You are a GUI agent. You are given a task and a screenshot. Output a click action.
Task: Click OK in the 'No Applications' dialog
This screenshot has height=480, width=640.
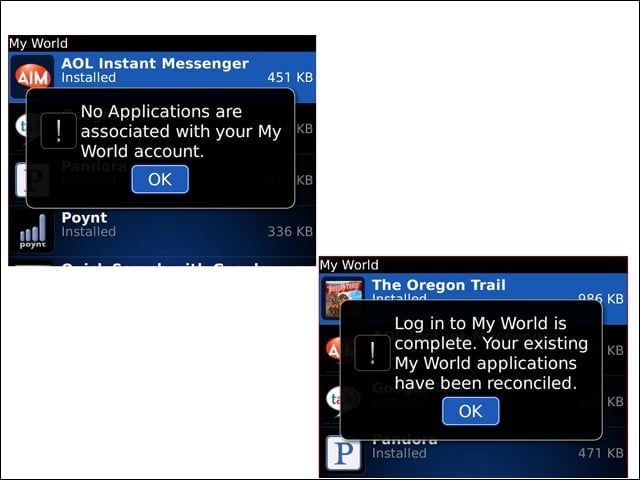pyautogui.click(x=160, y=179)
